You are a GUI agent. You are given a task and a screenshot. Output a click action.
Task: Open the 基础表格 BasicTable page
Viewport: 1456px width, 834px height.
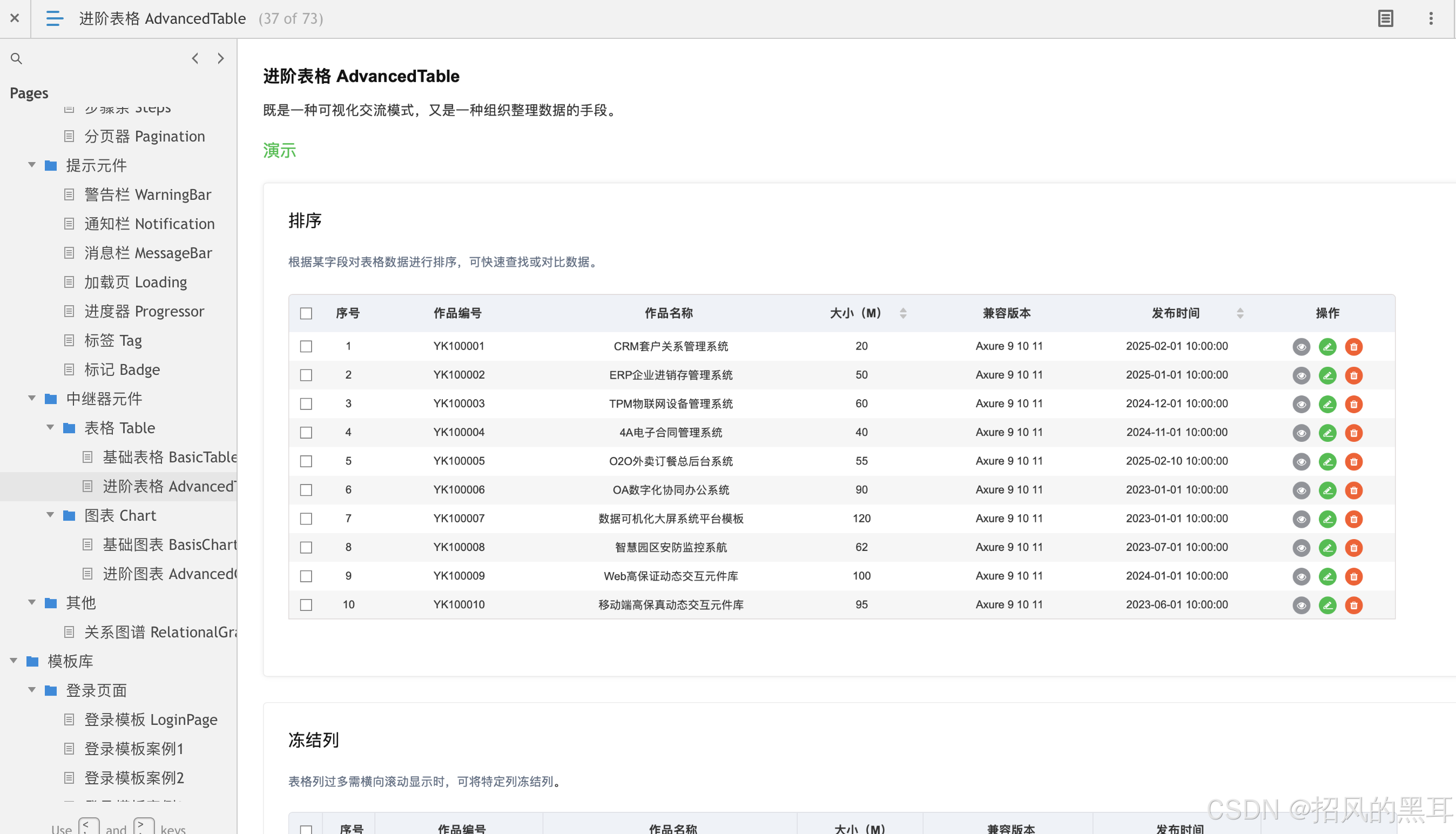pyautogui.click(x=169, y=457)
